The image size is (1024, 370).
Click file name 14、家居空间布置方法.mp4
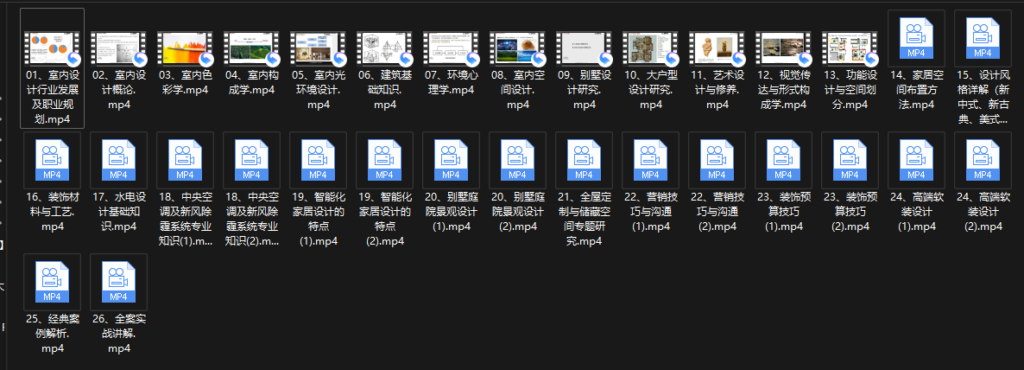tap(916, 89)
